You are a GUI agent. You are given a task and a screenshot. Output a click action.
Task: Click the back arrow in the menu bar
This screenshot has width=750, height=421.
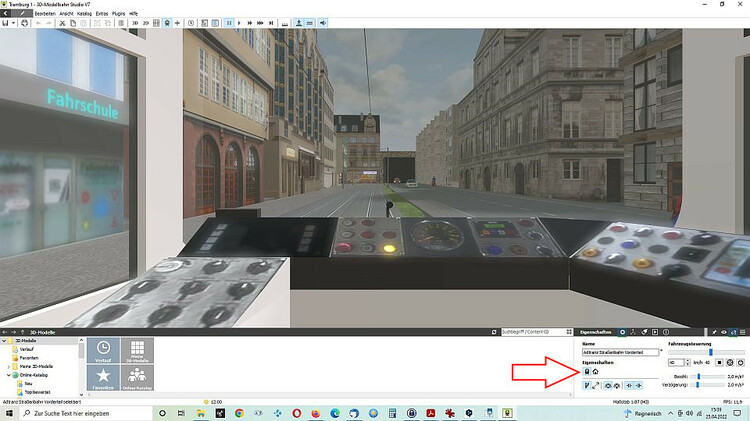tap(5, 13)
